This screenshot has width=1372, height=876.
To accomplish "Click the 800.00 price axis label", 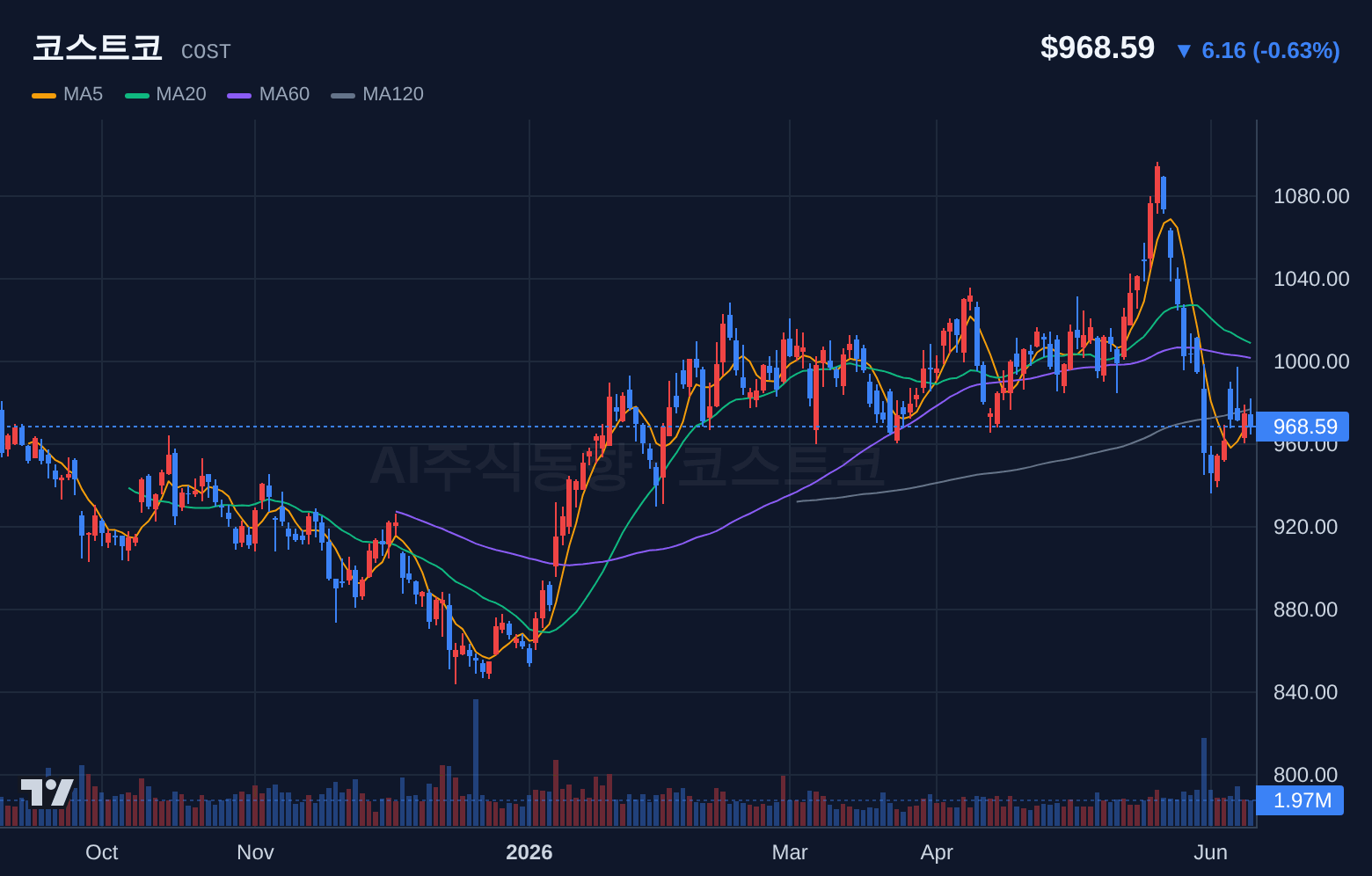I will point(1305,775).
